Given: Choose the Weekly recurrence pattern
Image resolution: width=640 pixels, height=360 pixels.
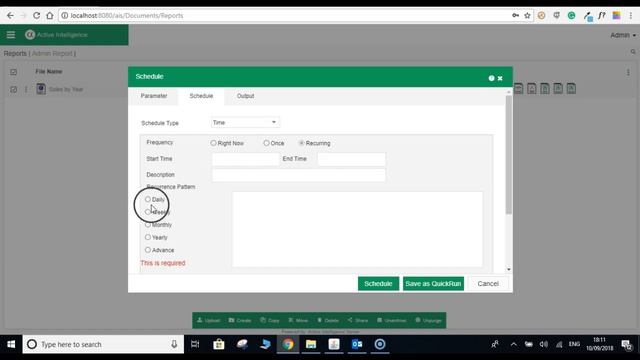Looking at the screenshot, I should point(148,212).
